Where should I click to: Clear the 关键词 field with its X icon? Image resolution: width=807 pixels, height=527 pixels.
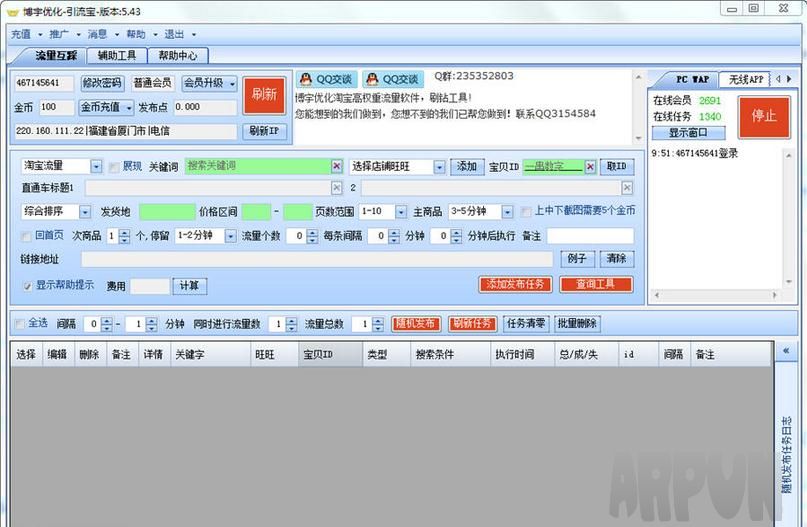coord(336,167)
